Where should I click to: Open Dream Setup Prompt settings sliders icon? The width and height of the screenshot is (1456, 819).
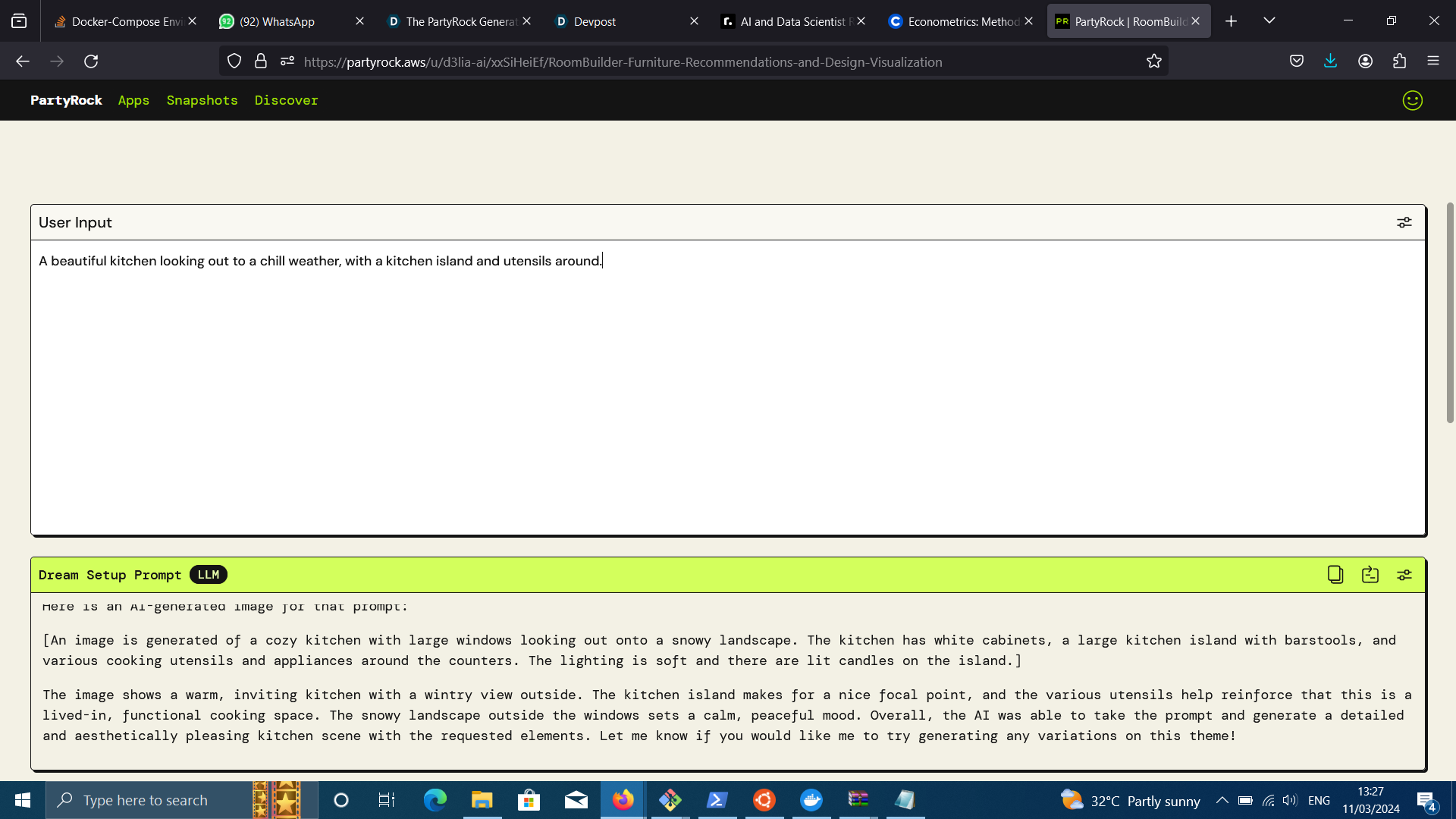[x=1404, y=575]
